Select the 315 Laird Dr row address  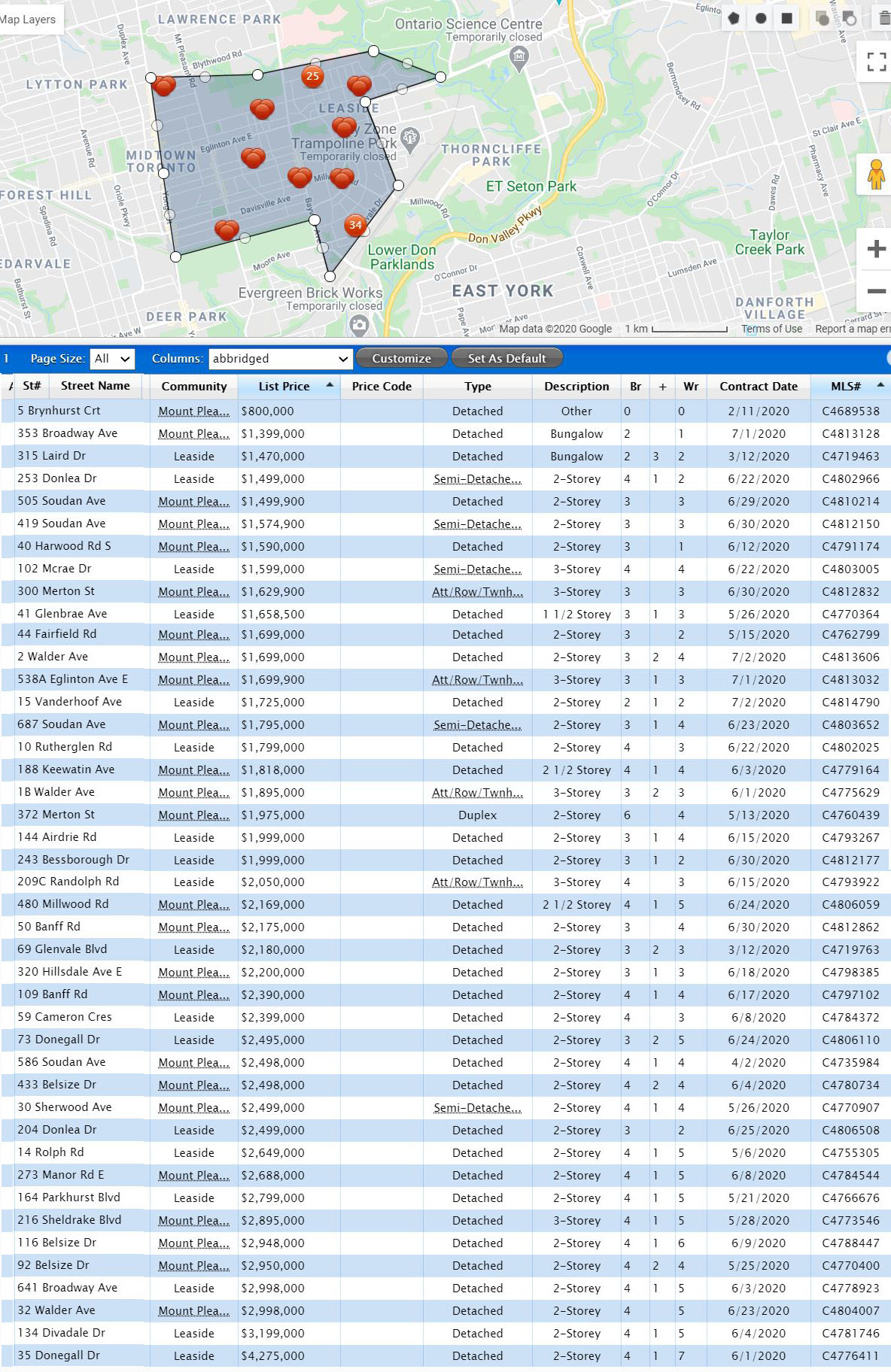(x=52, y=456)
